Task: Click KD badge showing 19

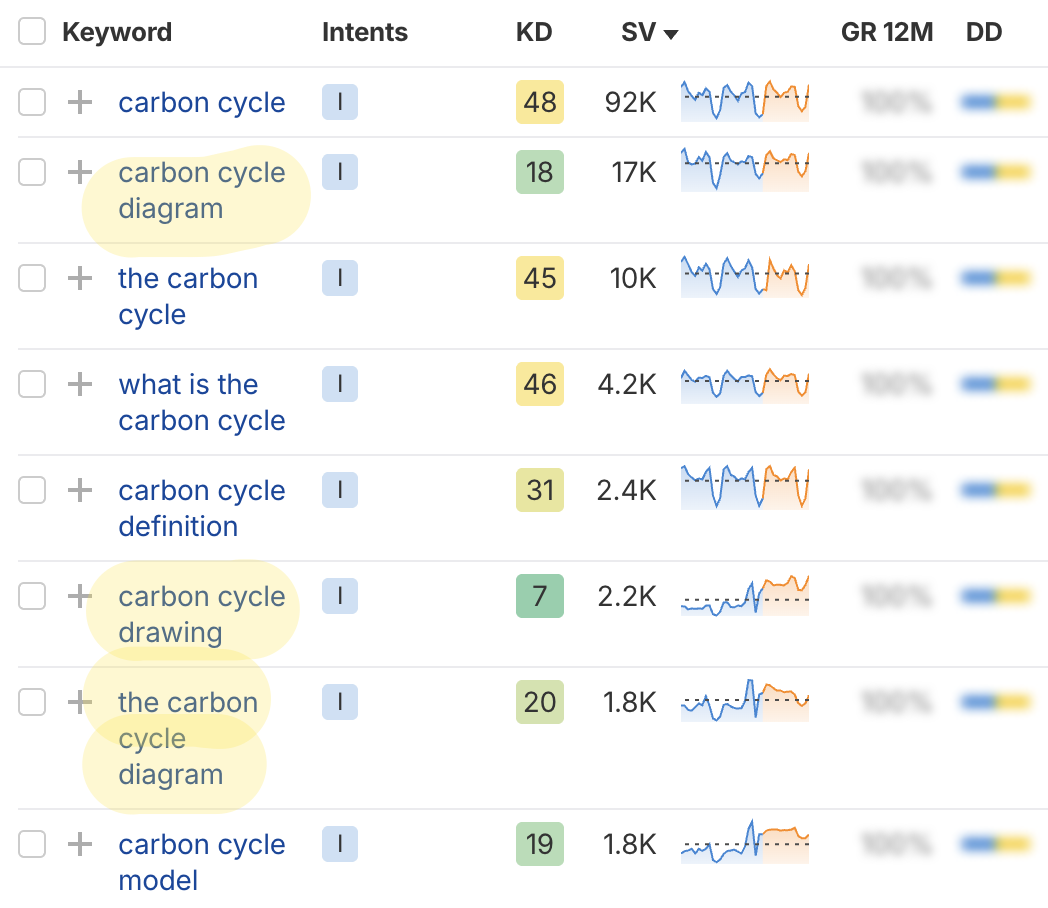Action: coord(540,844)
